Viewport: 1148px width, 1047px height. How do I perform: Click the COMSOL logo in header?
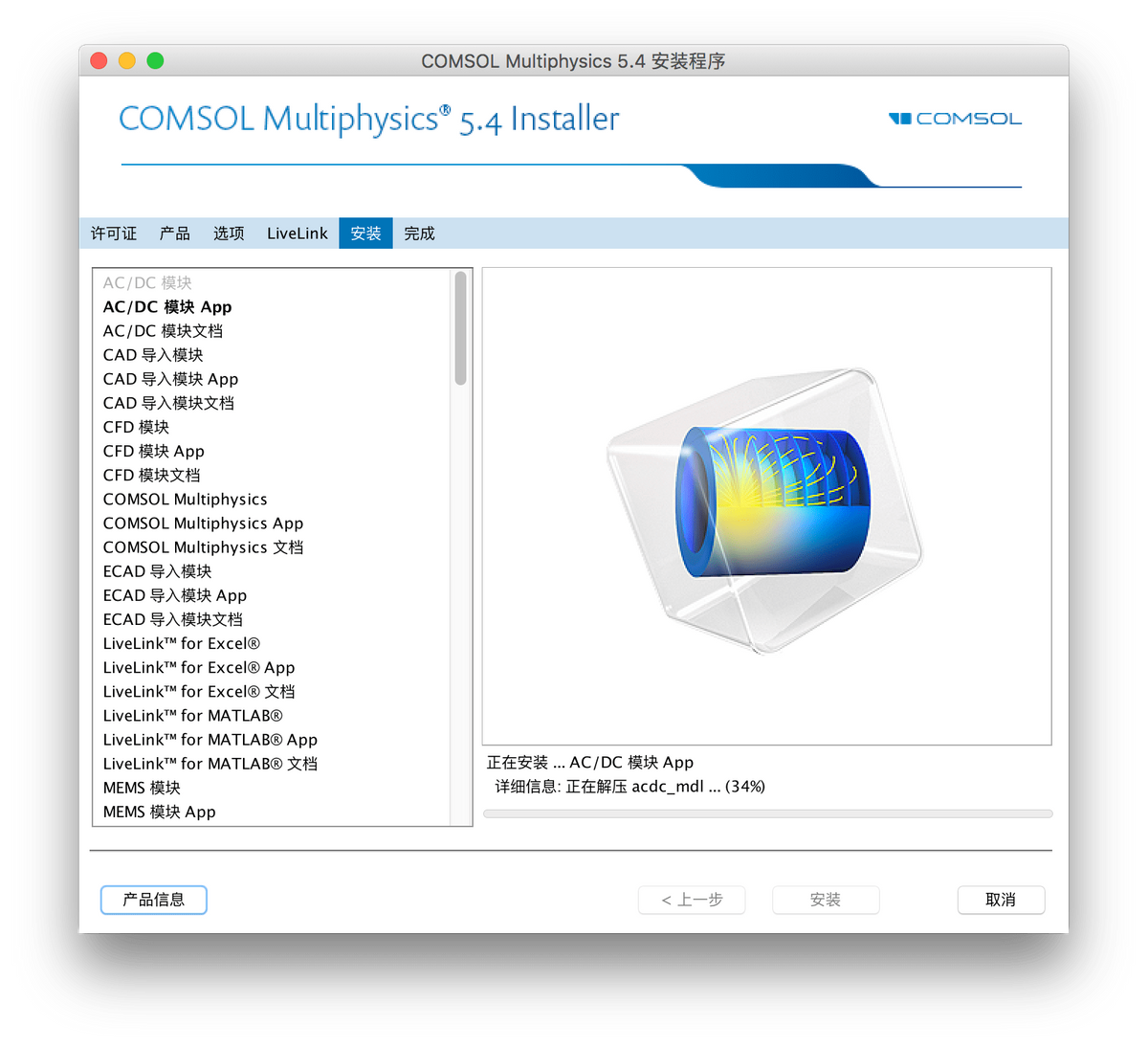click(955, 119)
